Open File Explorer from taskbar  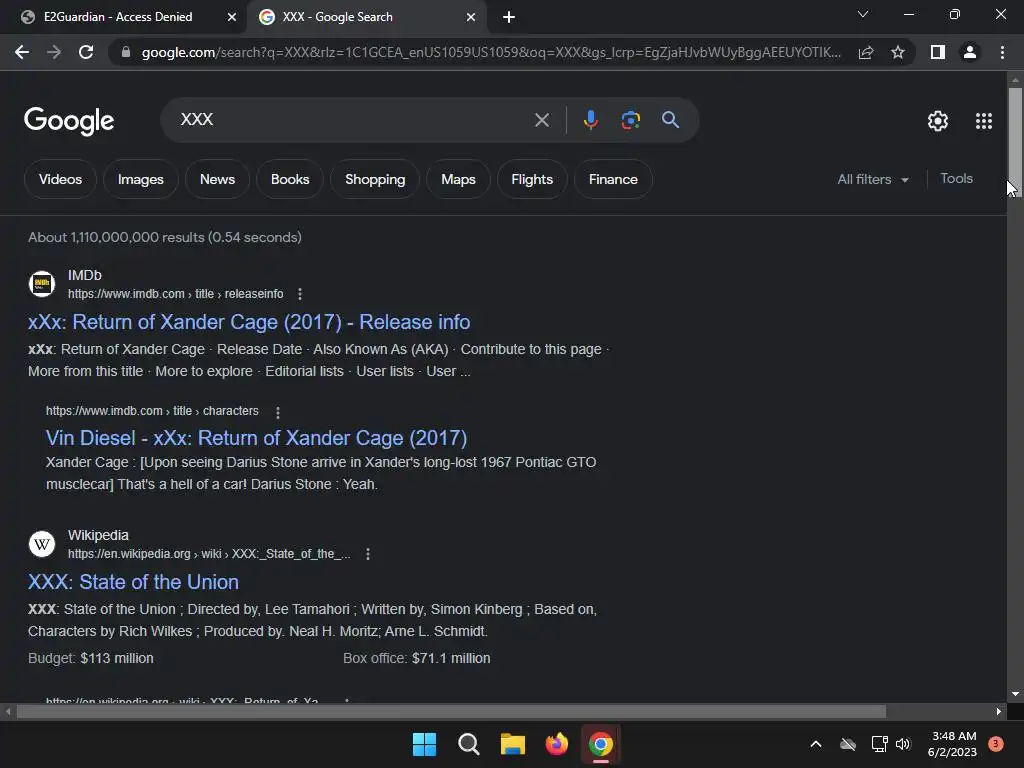click(x=513, y=744)
